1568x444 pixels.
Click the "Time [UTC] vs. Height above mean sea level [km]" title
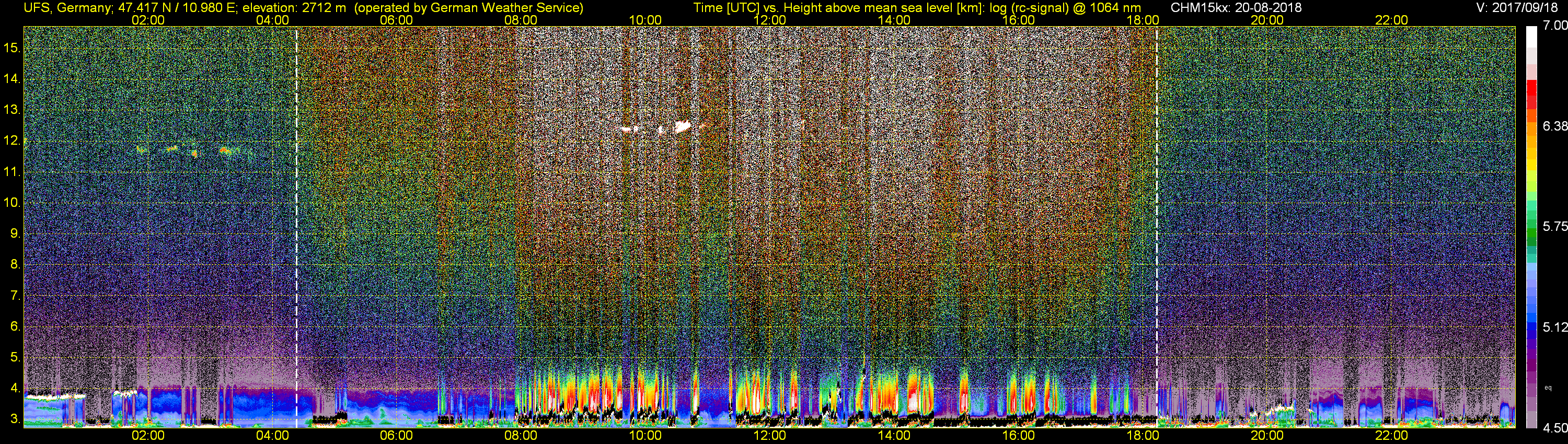(x=839, y=7)
